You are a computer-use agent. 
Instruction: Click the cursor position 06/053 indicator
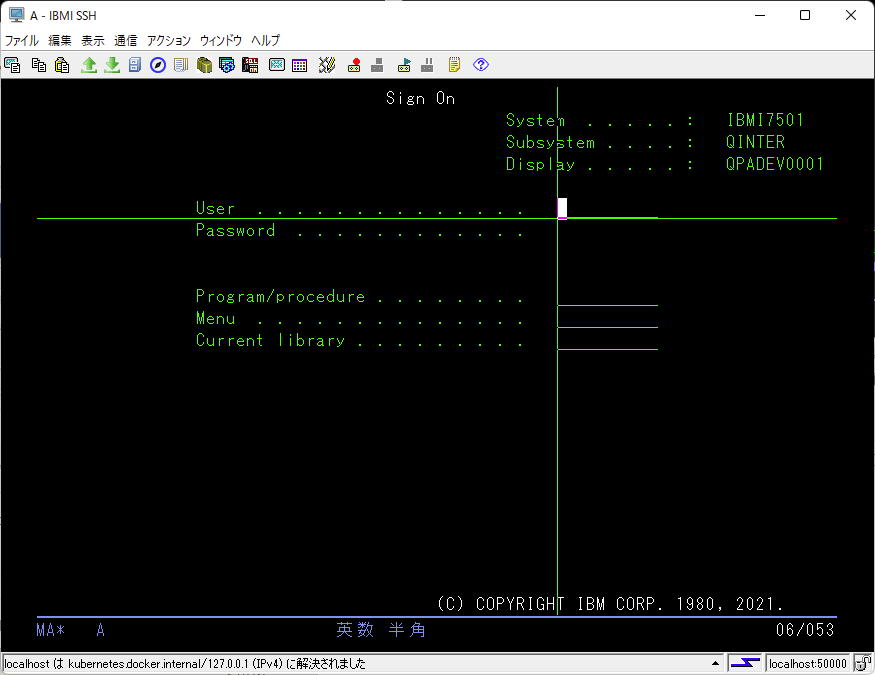pyautogui.click(x=805, y=630)
